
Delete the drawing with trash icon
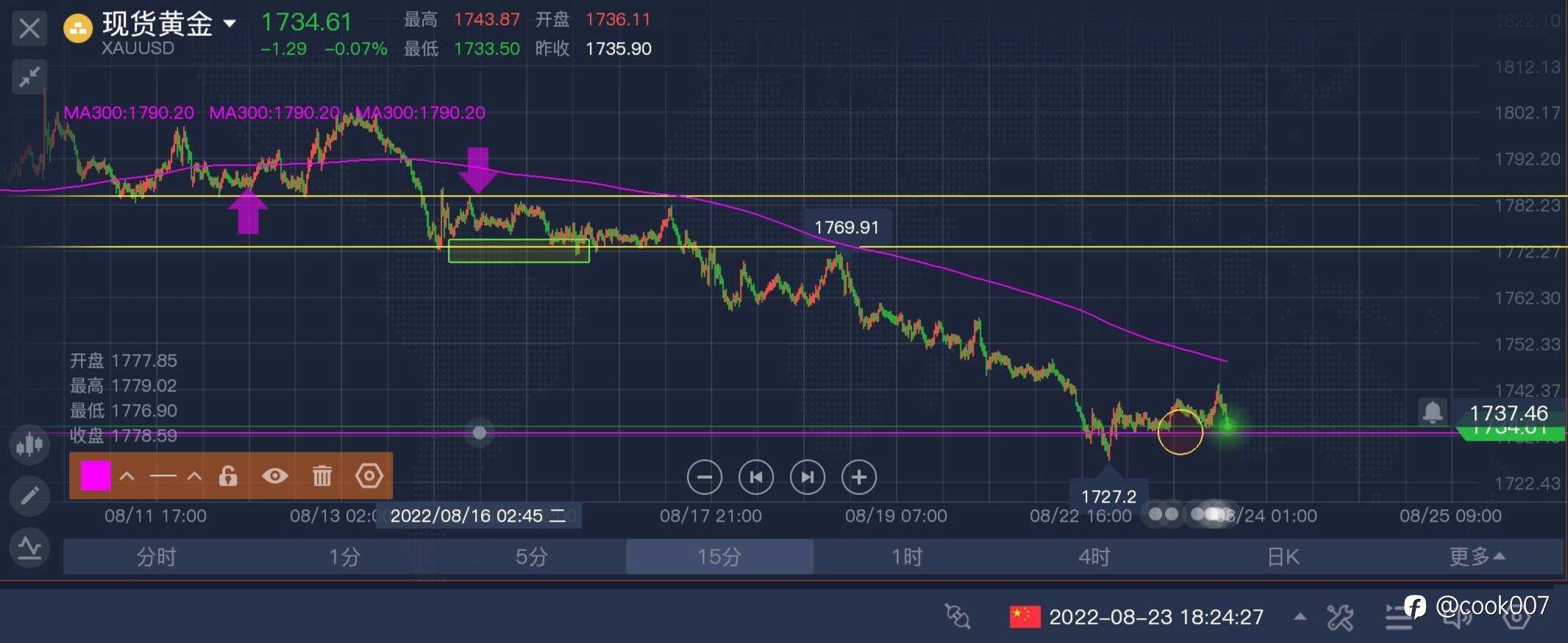(x=322, y=476)
